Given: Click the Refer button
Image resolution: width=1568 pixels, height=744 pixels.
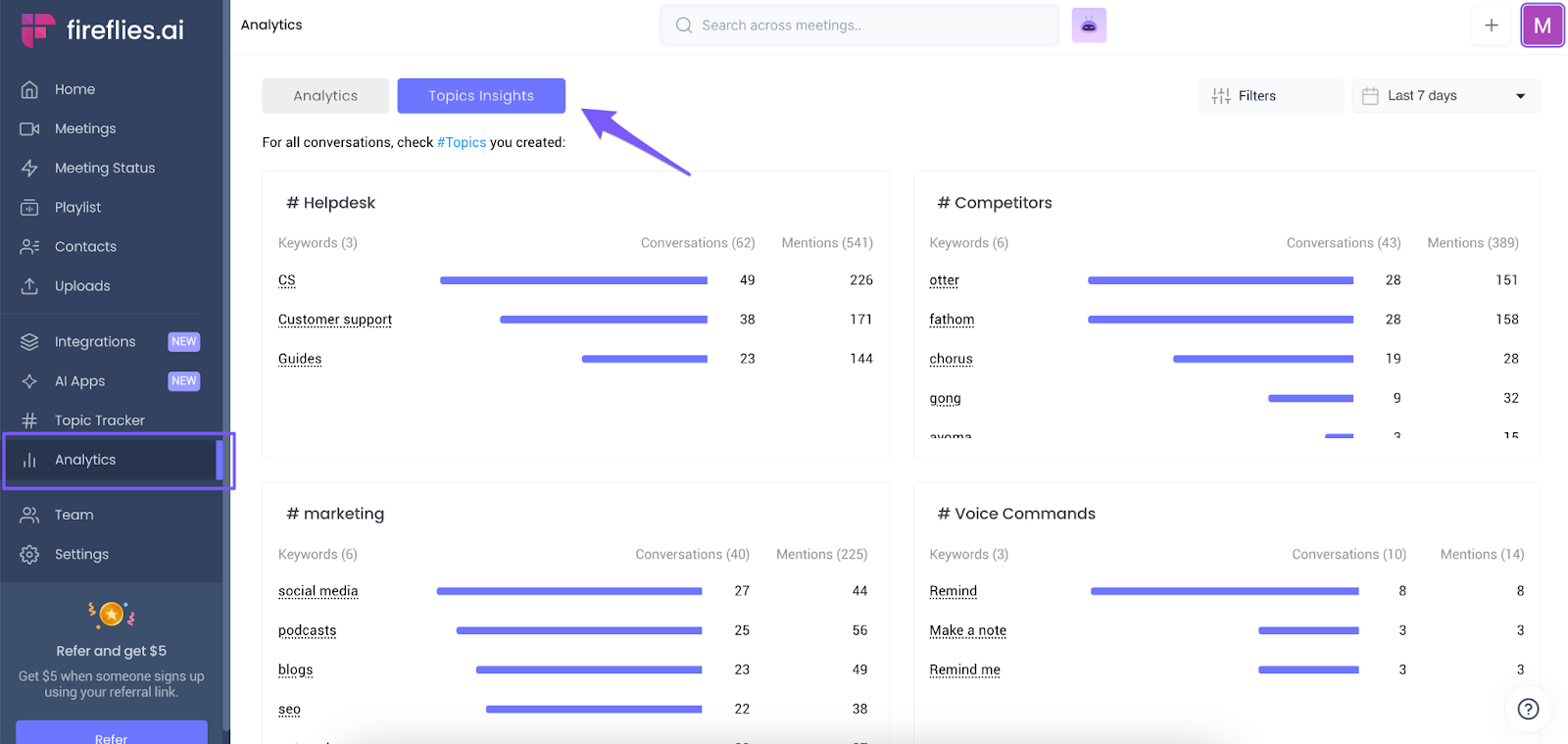Looking at the screenshot, I should (x=112, y=732).
